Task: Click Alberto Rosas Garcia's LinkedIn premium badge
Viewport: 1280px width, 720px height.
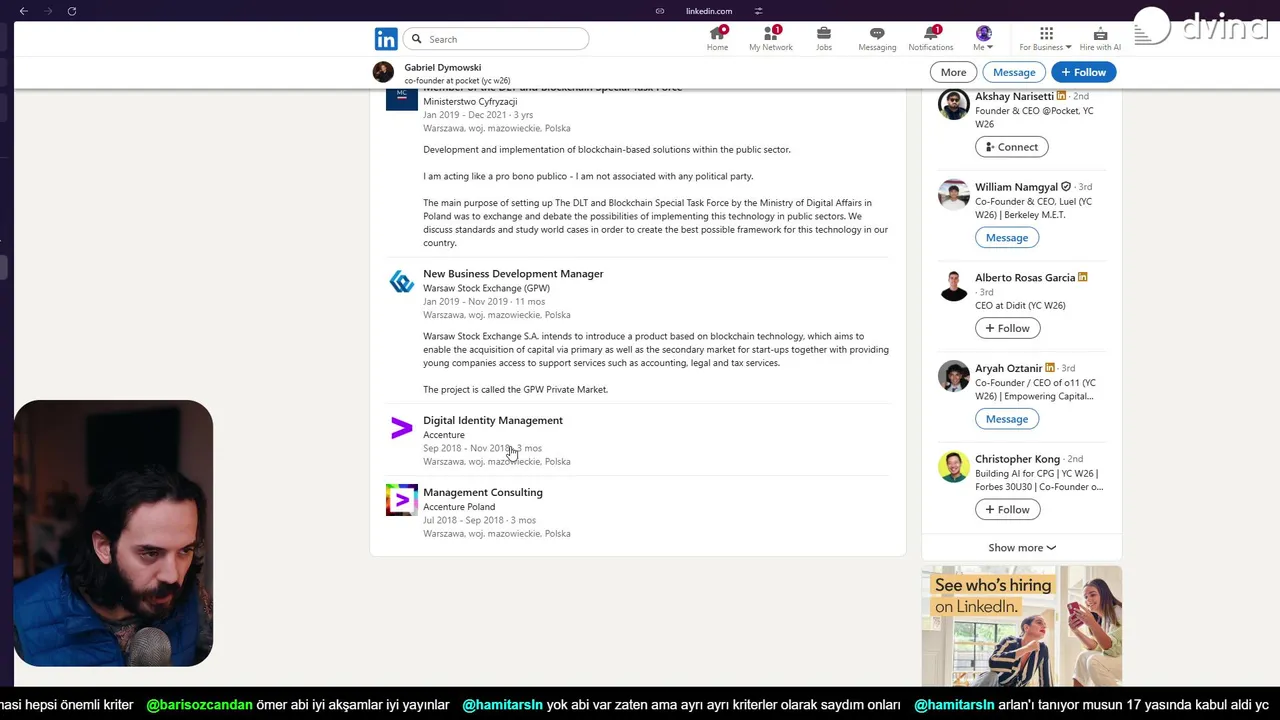Action: pyautogui.click(x=1082, y=277)
